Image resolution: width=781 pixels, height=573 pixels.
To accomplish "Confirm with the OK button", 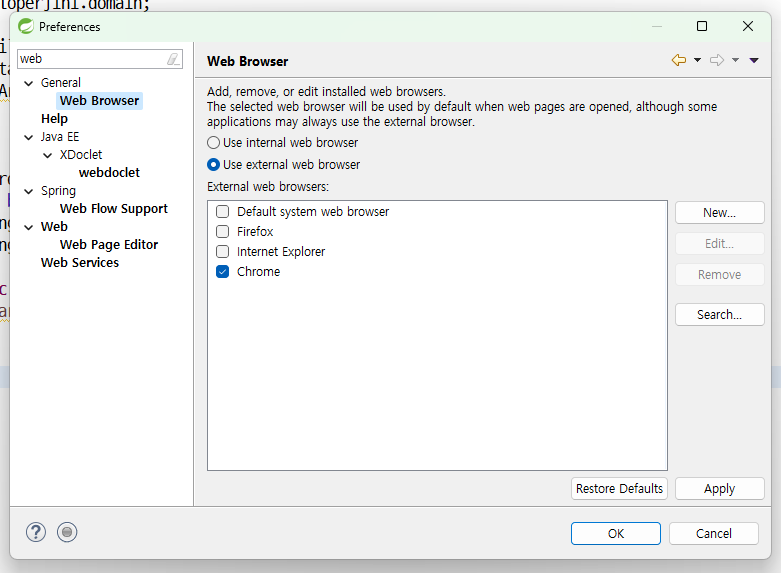I will 616,534.
